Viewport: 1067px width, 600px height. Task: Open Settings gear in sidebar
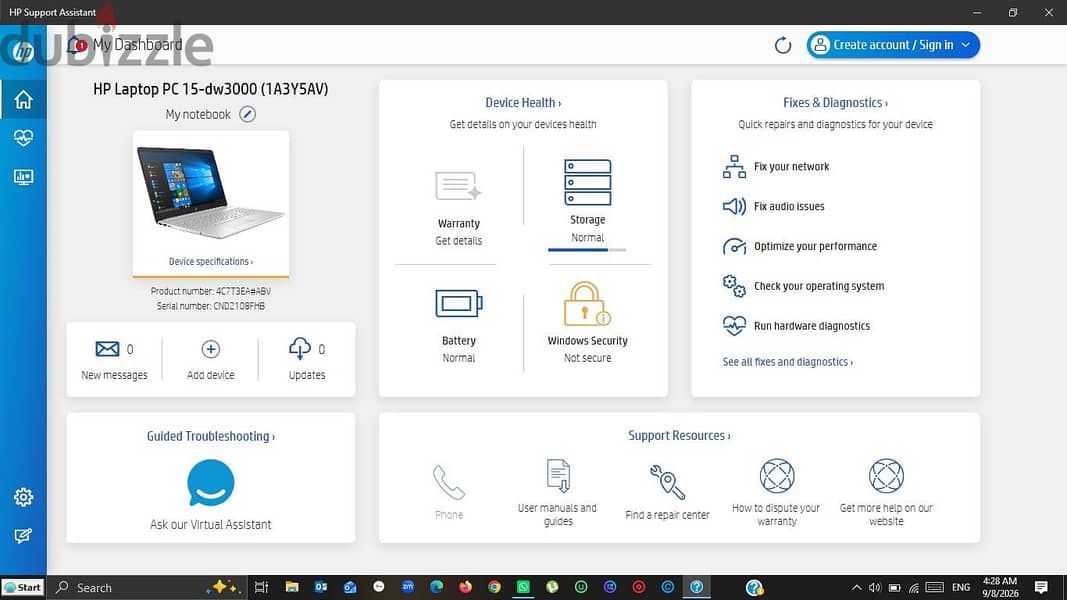pos(23,497)
